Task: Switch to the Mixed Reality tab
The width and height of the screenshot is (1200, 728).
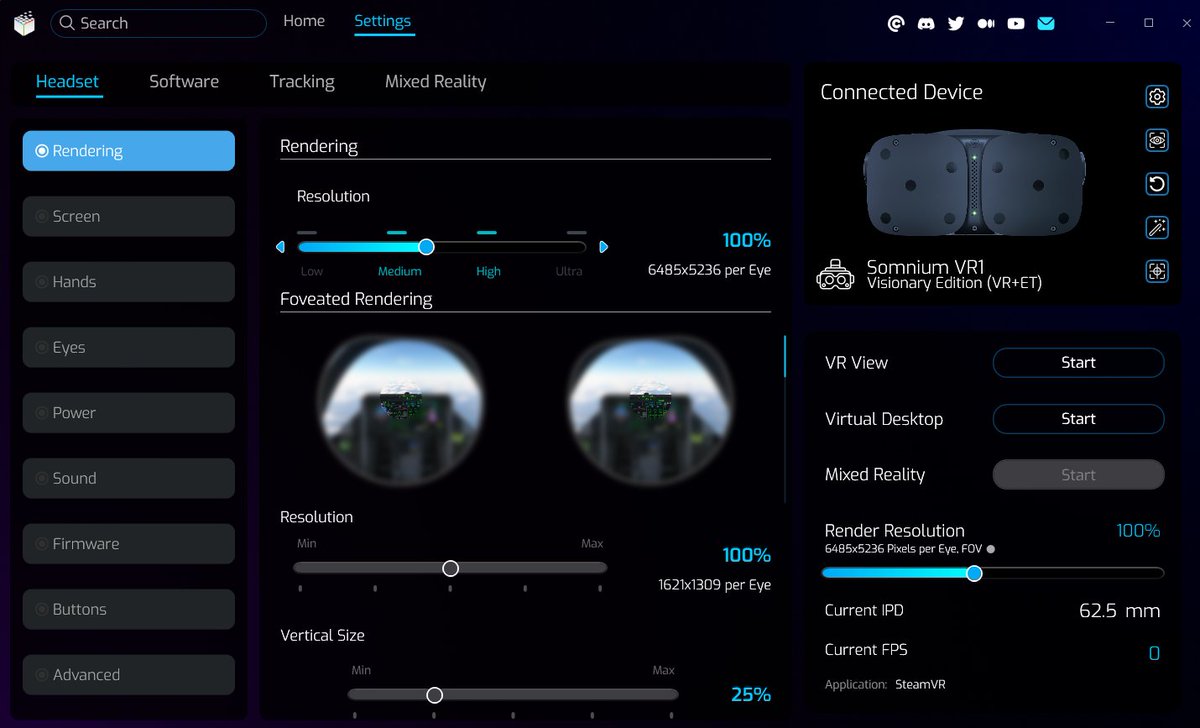Action: (436, 82)
